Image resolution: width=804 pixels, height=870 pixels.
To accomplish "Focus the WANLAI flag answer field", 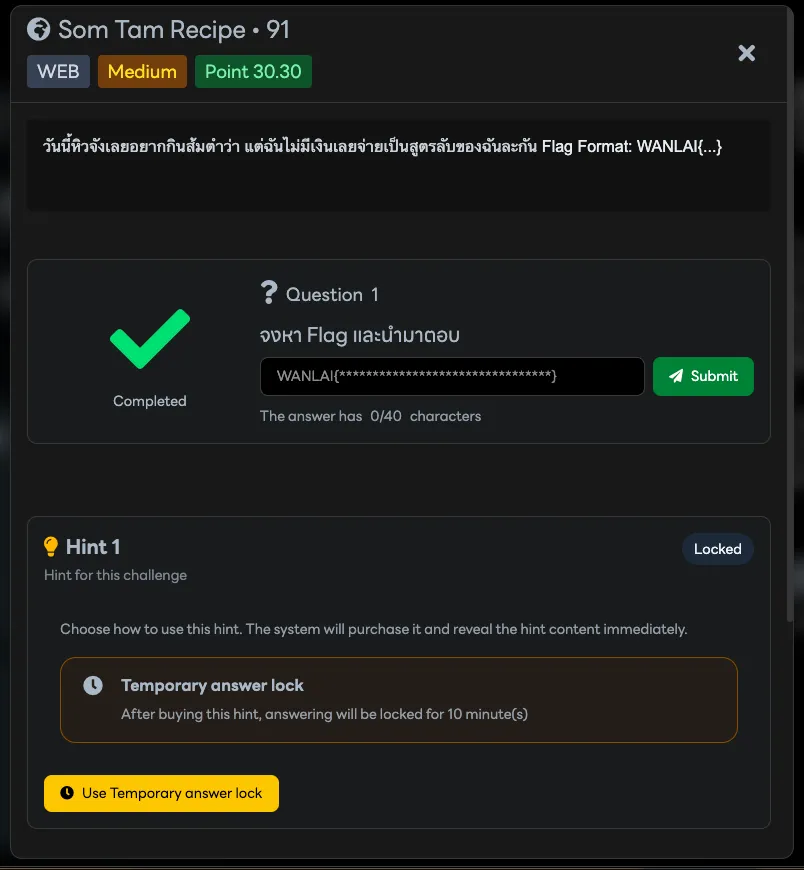I will pos(452,377).
